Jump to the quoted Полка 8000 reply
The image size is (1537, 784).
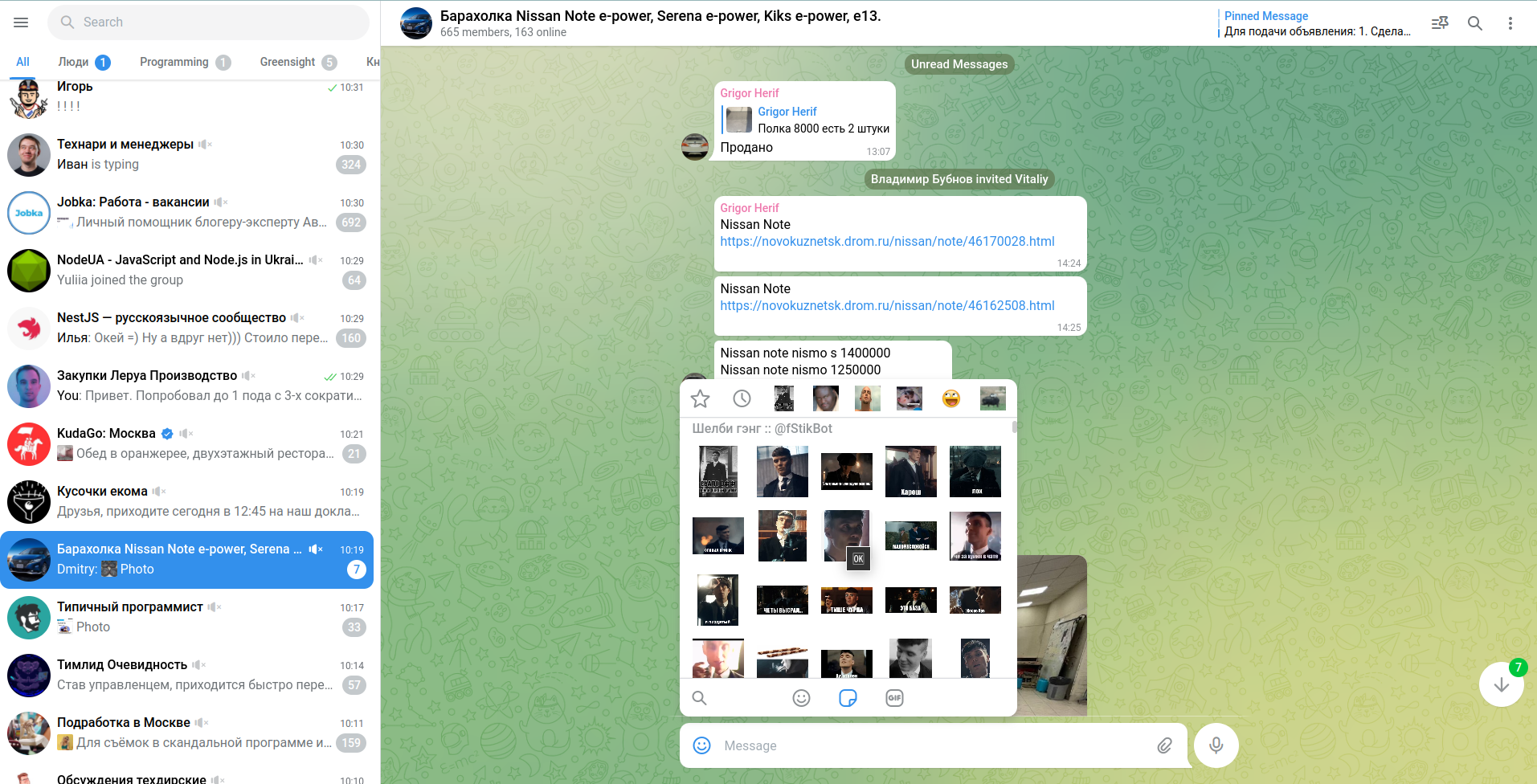(x=807, y=120)
